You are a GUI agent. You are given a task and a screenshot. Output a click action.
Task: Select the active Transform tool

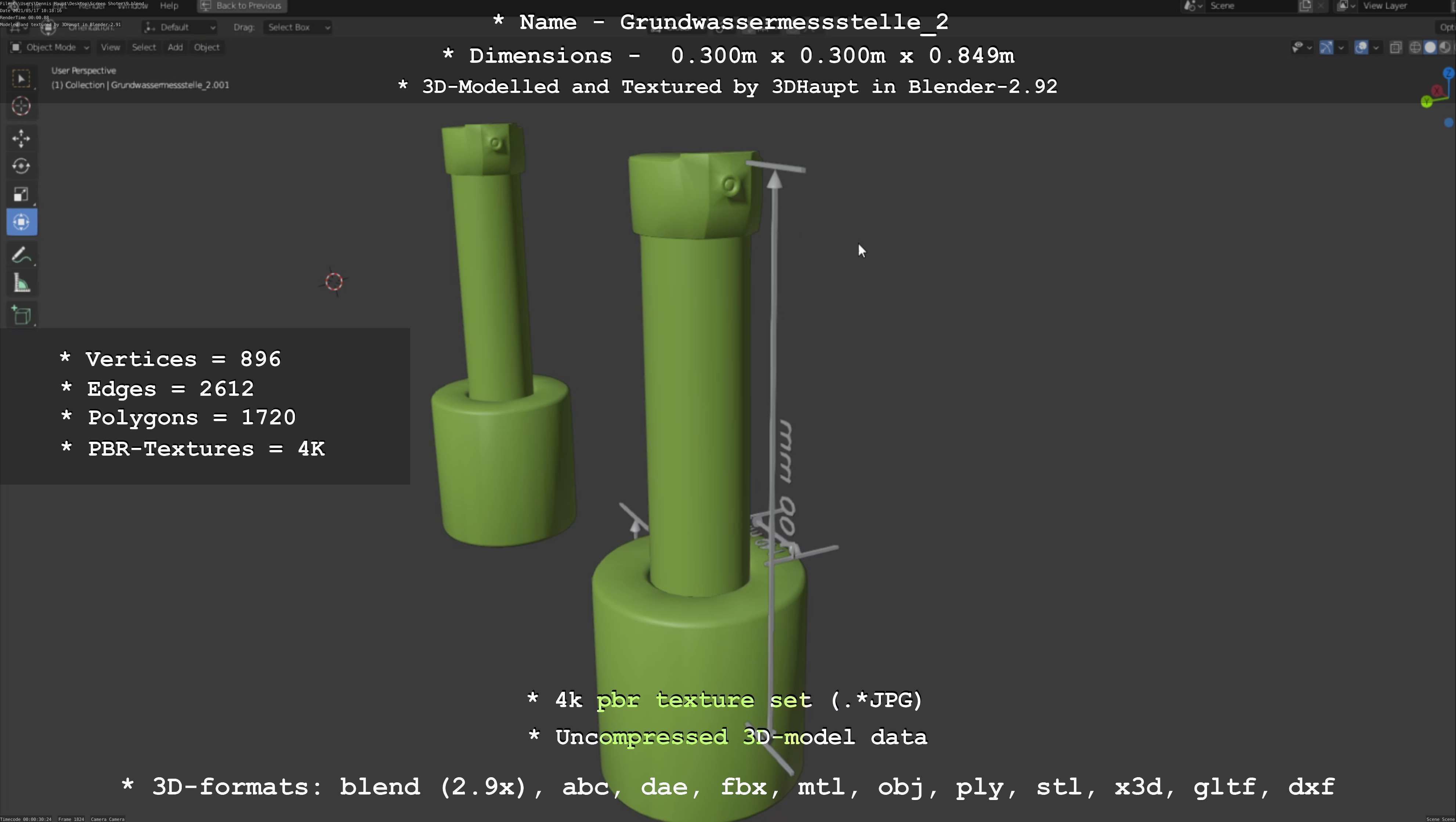(22, 222)
